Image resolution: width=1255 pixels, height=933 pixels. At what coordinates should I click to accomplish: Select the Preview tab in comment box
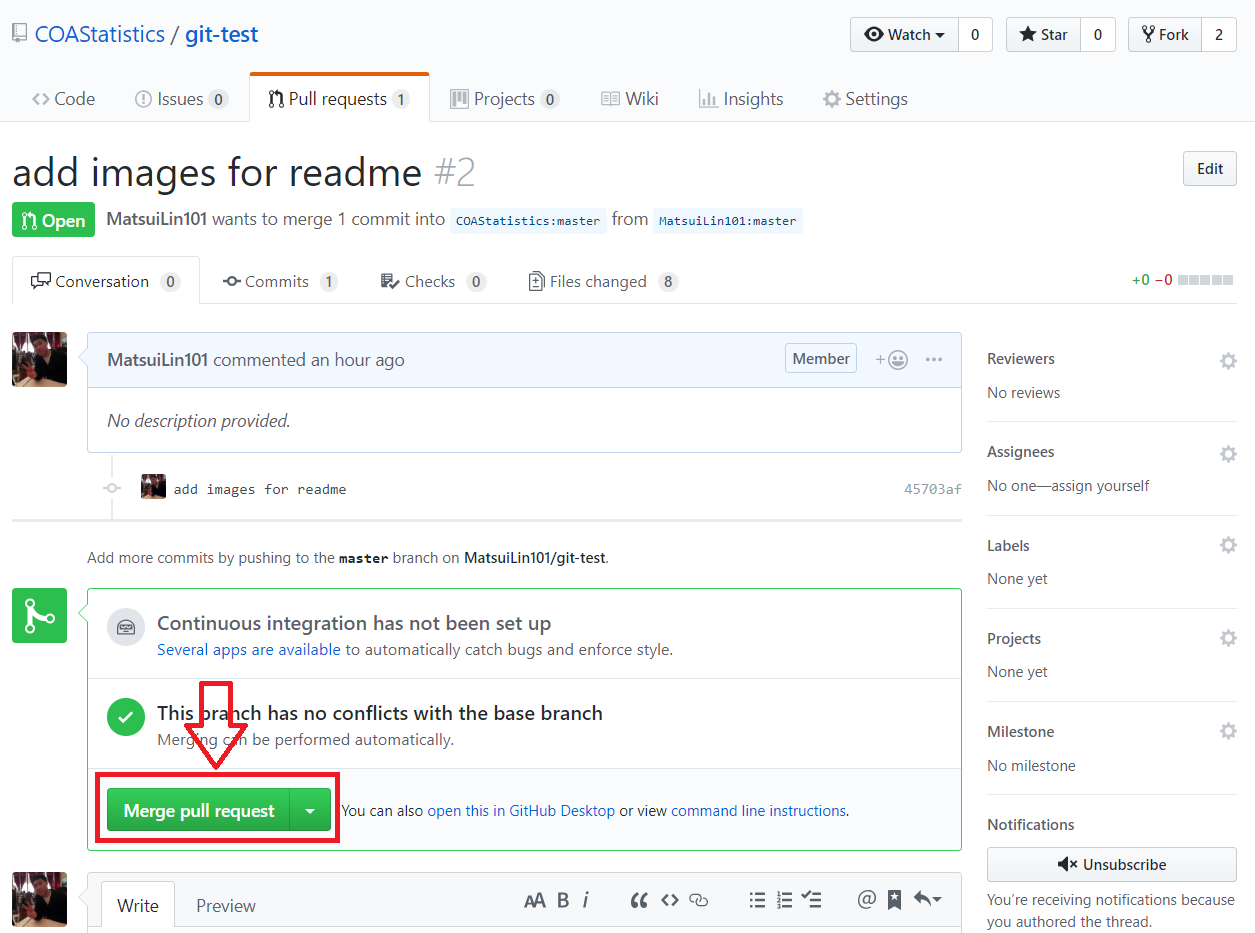(x=226, y=905)
